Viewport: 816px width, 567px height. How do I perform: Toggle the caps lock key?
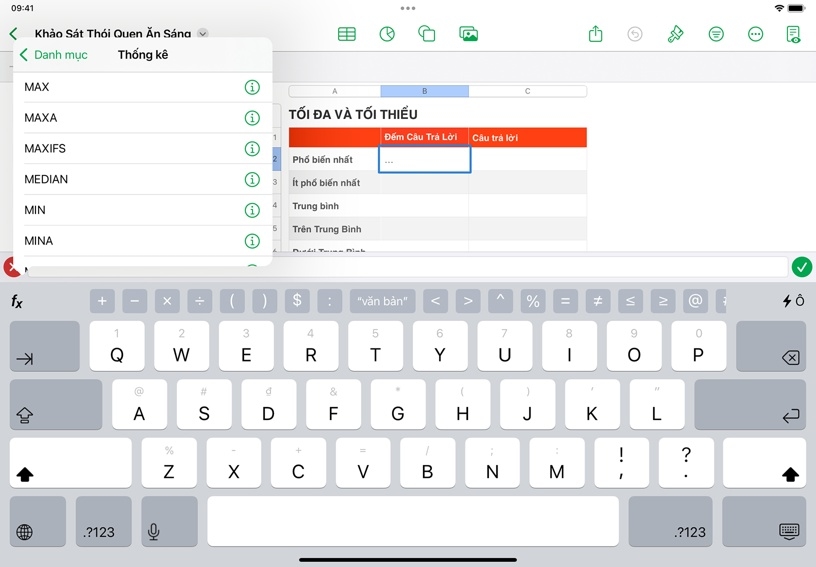[56, 405]
